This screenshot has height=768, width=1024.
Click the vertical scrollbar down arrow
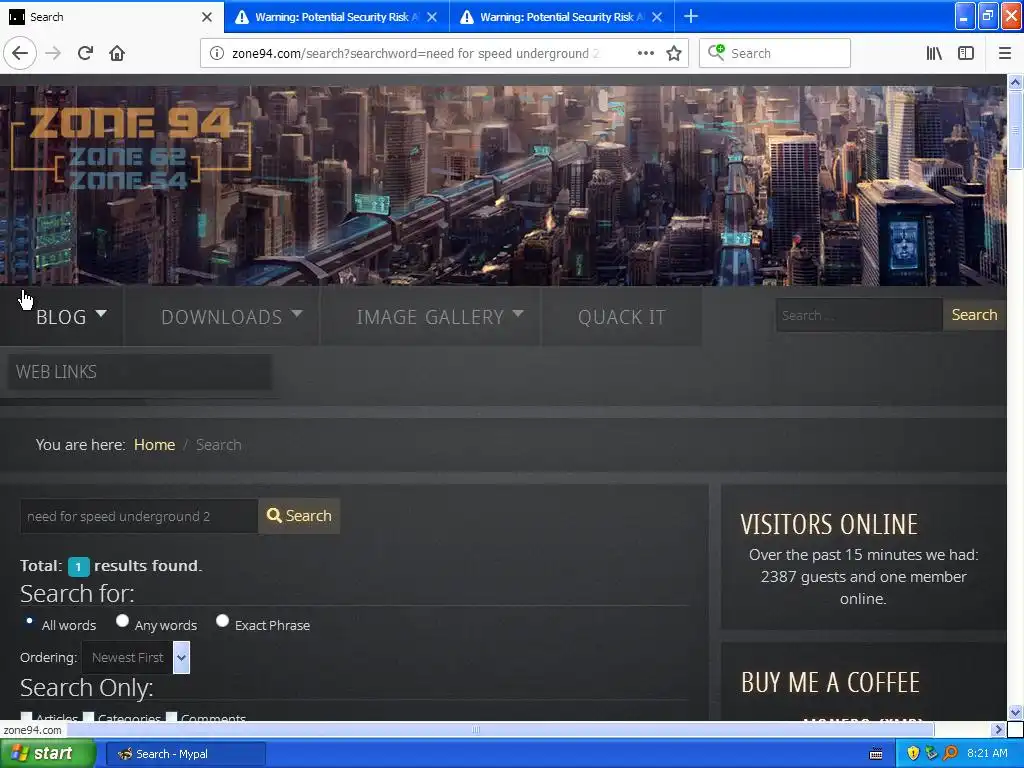(1015, 712)
